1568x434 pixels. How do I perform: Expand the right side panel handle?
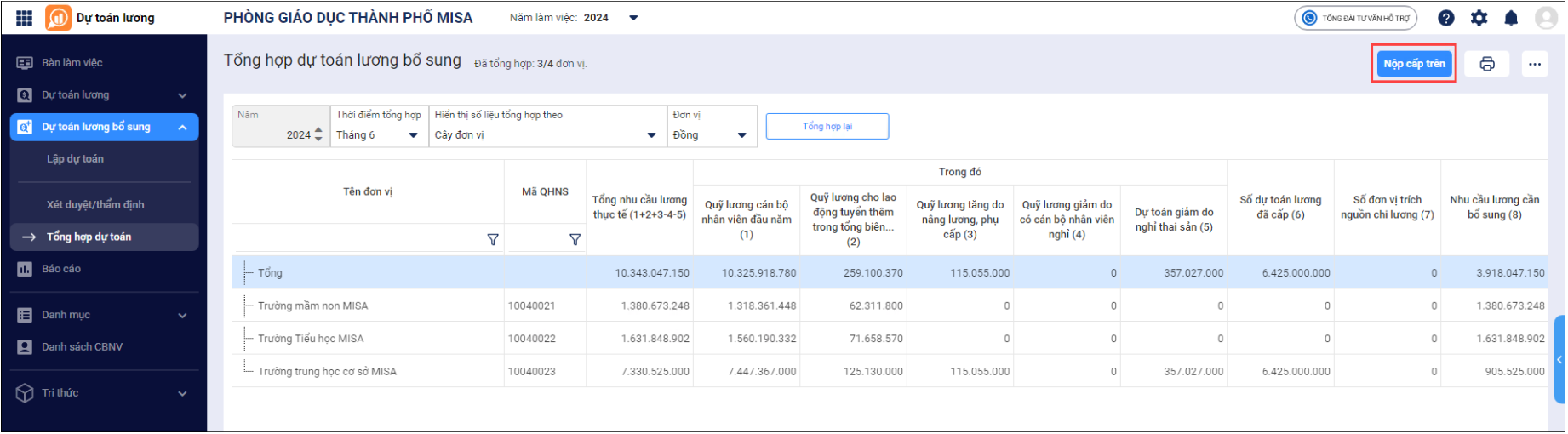pos(1559,360)
